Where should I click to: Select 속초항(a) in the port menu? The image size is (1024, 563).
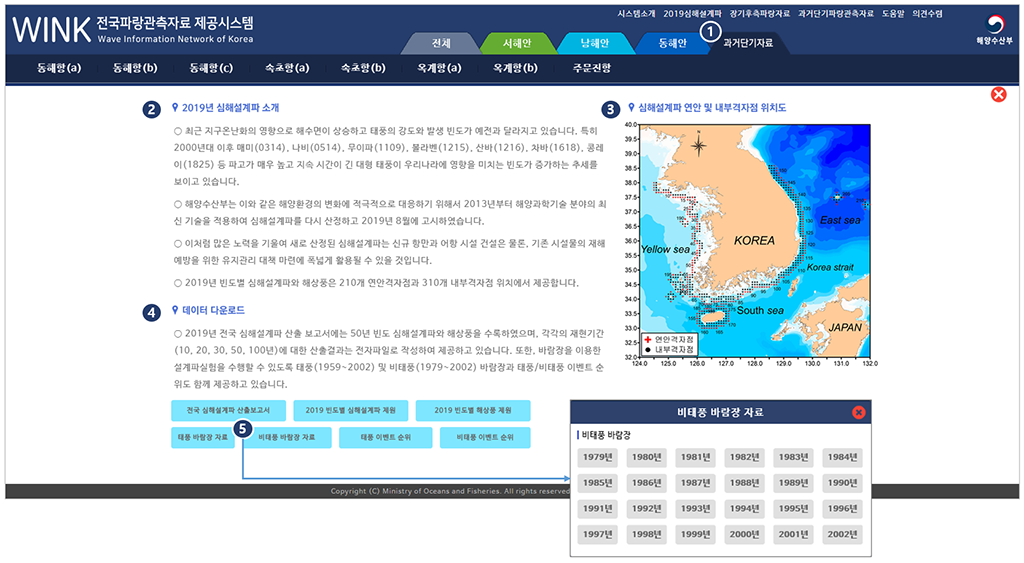287,68
